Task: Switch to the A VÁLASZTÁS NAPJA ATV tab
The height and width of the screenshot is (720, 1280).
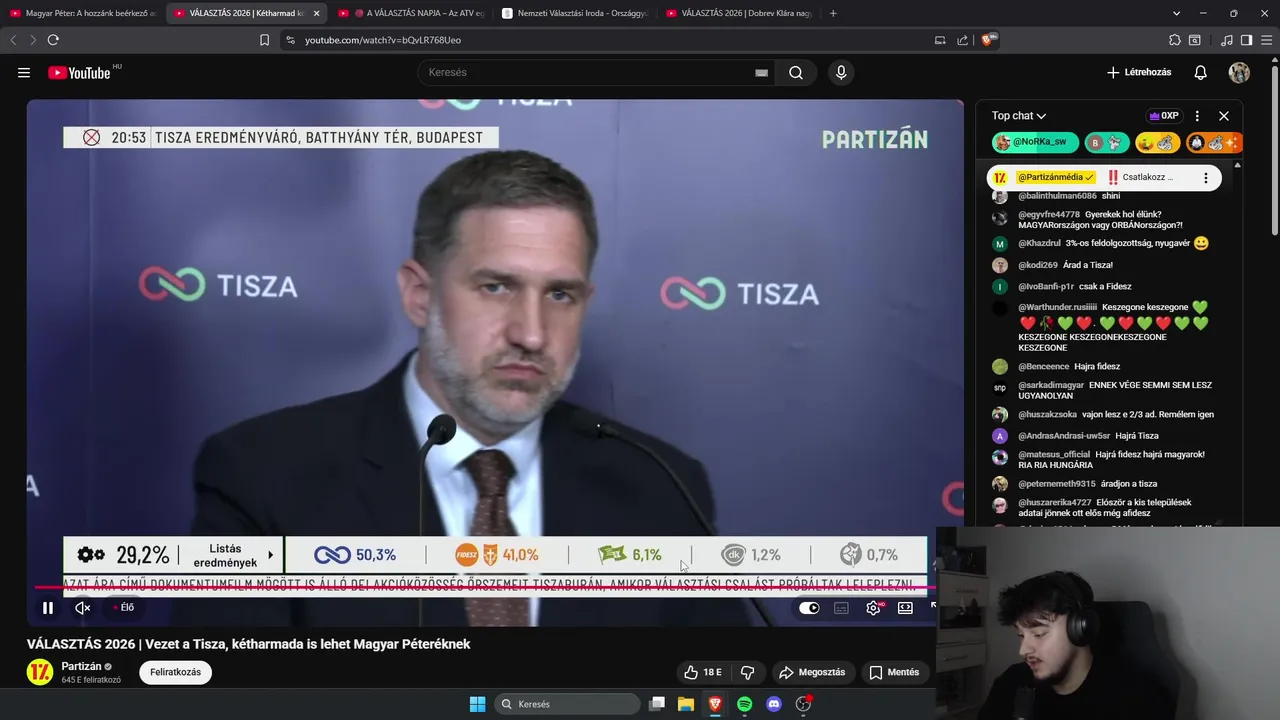Action: (x=412, y=13)
